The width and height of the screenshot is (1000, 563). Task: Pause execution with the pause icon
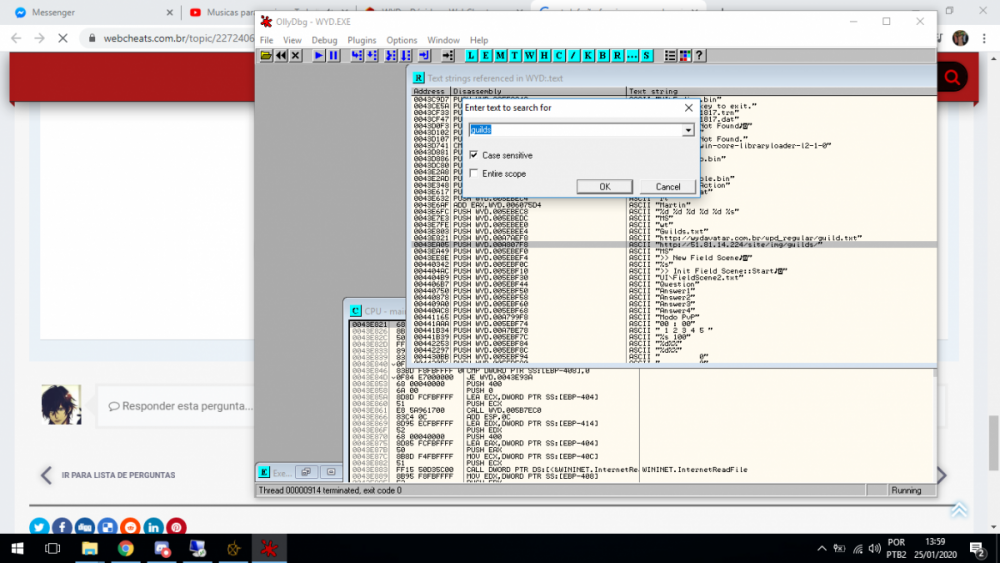coord(333,55)
